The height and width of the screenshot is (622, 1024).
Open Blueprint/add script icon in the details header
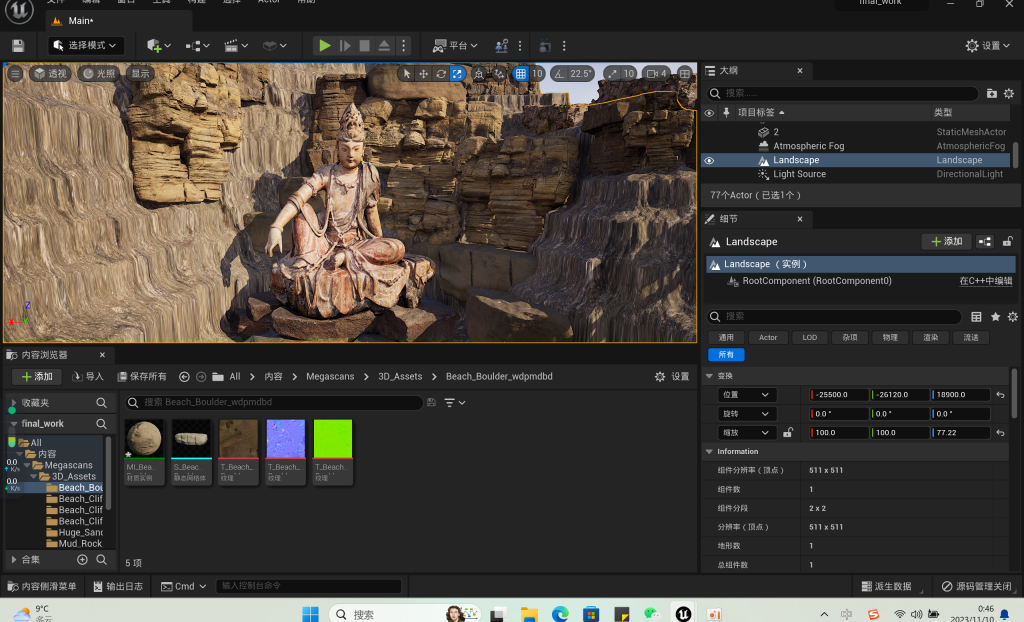[x=985, y=242]
